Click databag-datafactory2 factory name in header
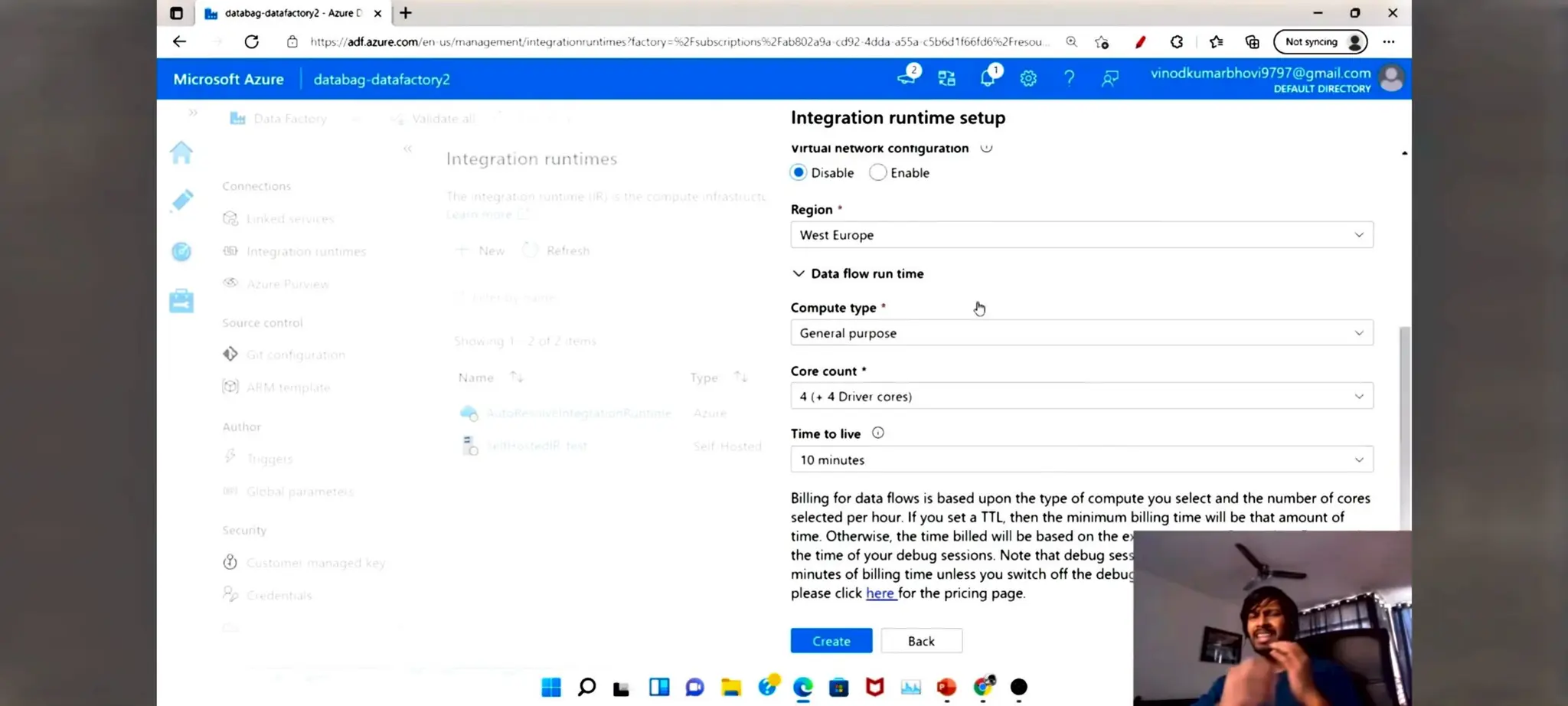Image resolution: width=1568 pixels, height=706 pixels. click(381, 79)
